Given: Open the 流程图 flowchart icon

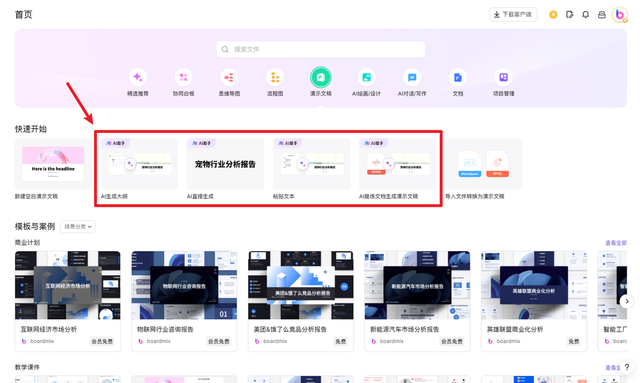Looking at the screenshot, I should pyautogui.click(x=275, y=77).
